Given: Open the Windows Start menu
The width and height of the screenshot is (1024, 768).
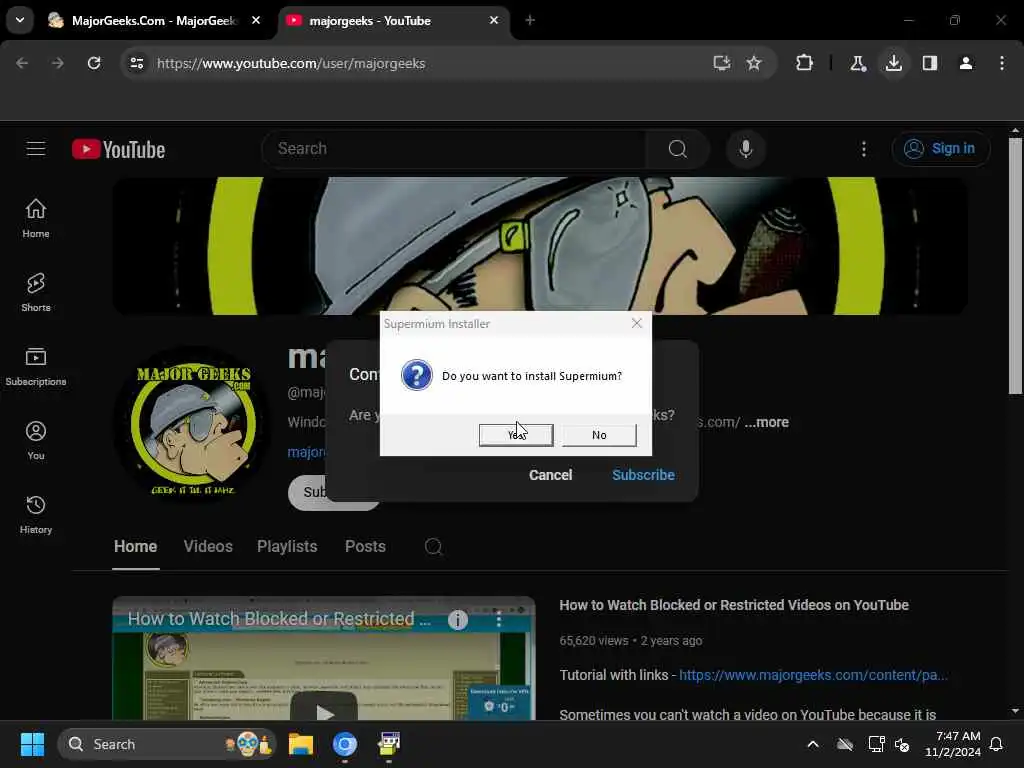Looking at the screenshot, I should (x=32, y=744).
